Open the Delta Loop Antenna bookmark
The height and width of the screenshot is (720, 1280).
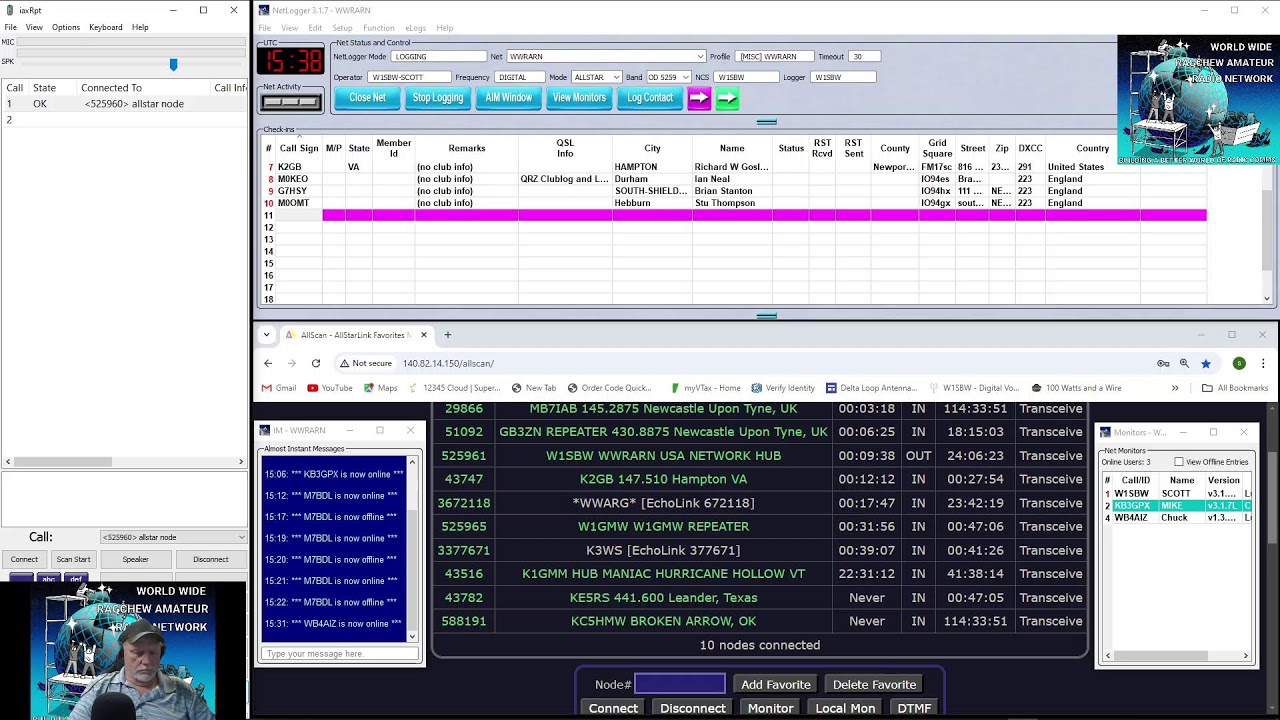click(x=871, y=388)
